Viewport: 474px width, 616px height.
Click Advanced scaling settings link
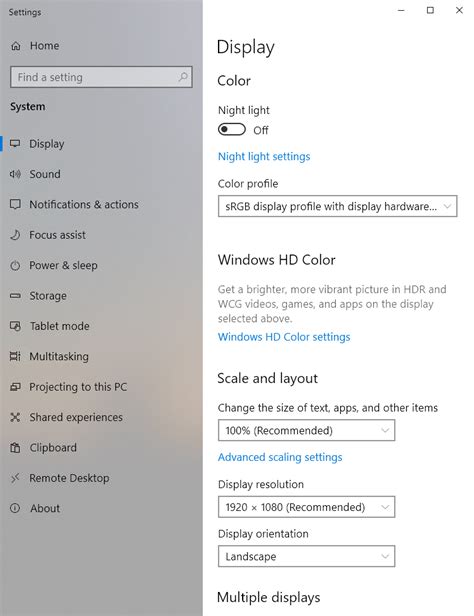[280, 457]
